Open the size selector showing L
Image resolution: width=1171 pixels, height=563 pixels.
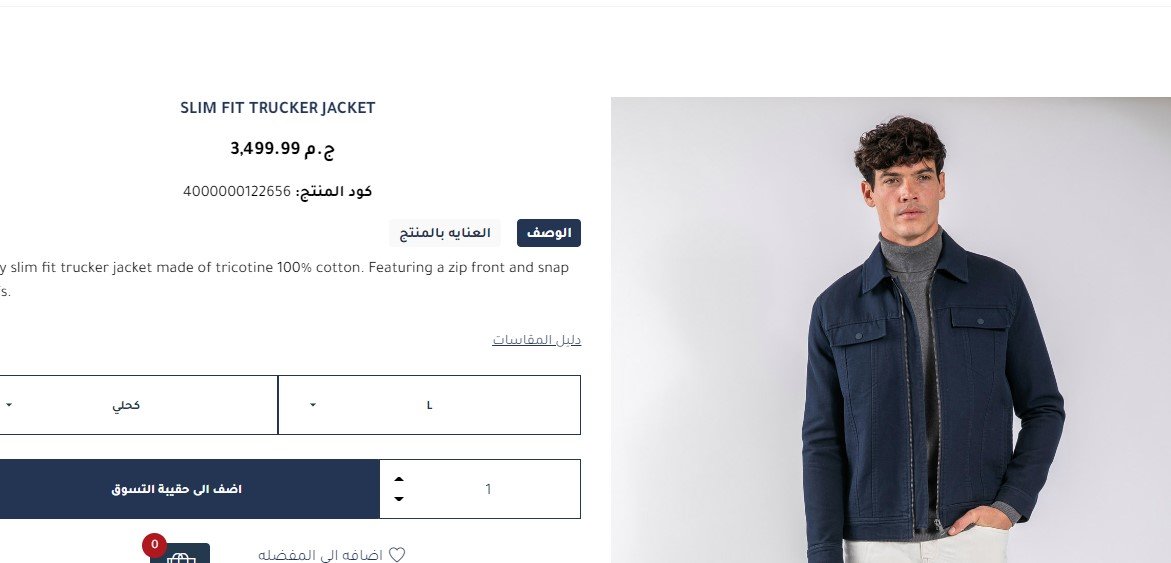pos(429,405)
